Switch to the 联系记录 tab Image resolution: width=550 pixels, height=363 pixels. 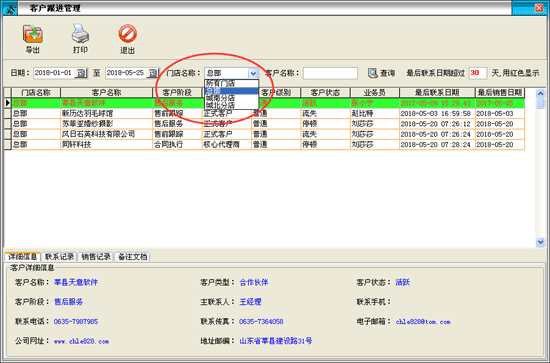point(59,257)
